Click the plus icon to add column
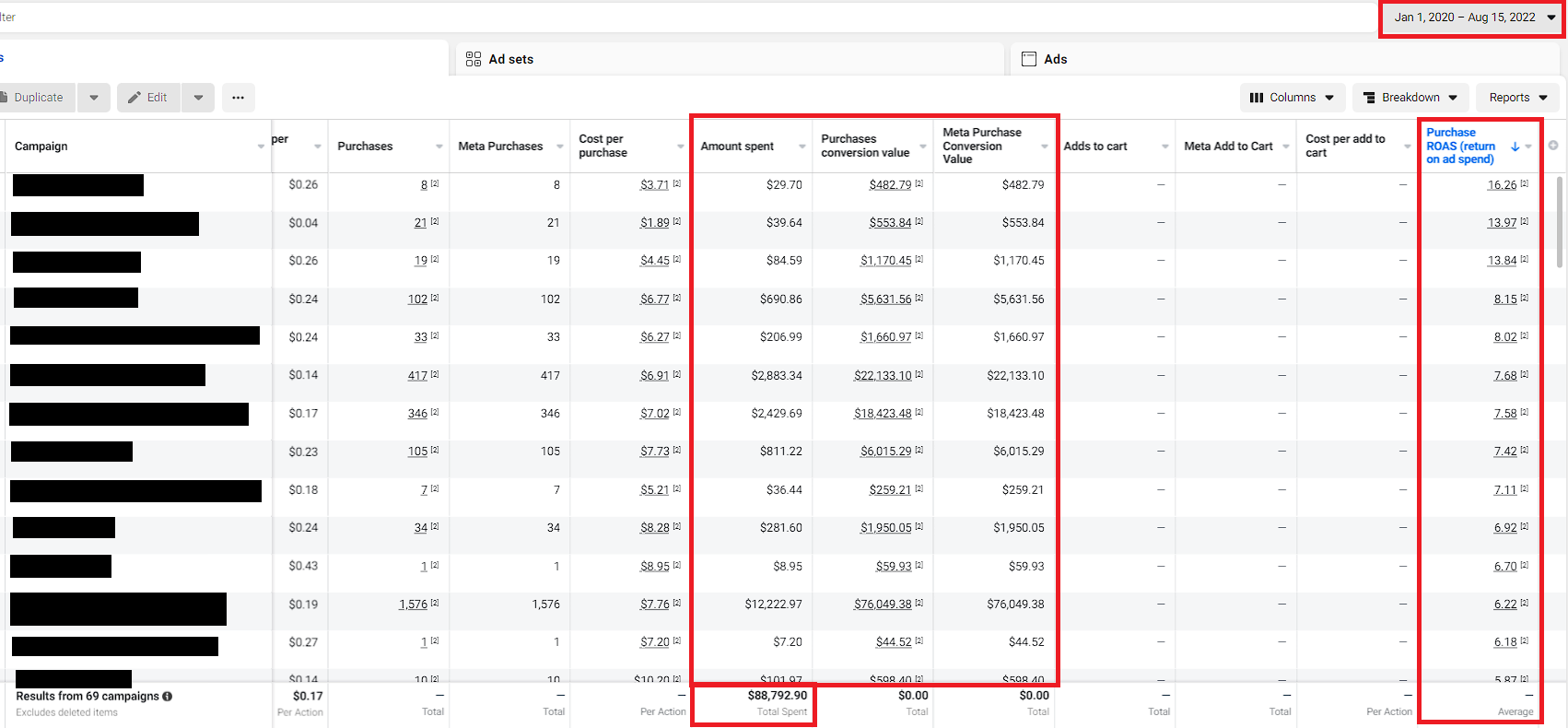Viewport: 1568px width, 728px height. coord(1553,146)
